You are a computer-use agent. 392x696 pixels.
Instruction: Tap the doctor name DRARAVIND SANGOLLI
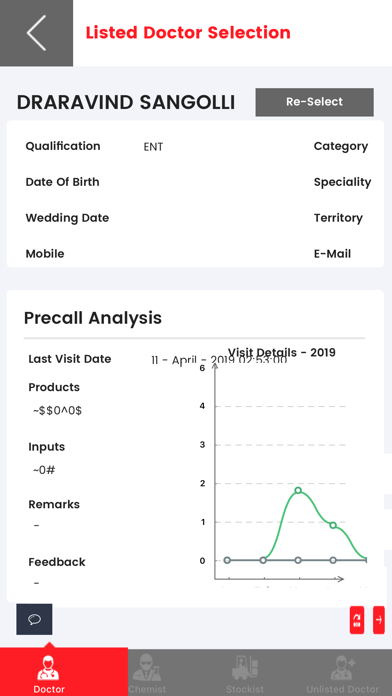[126, 103]
